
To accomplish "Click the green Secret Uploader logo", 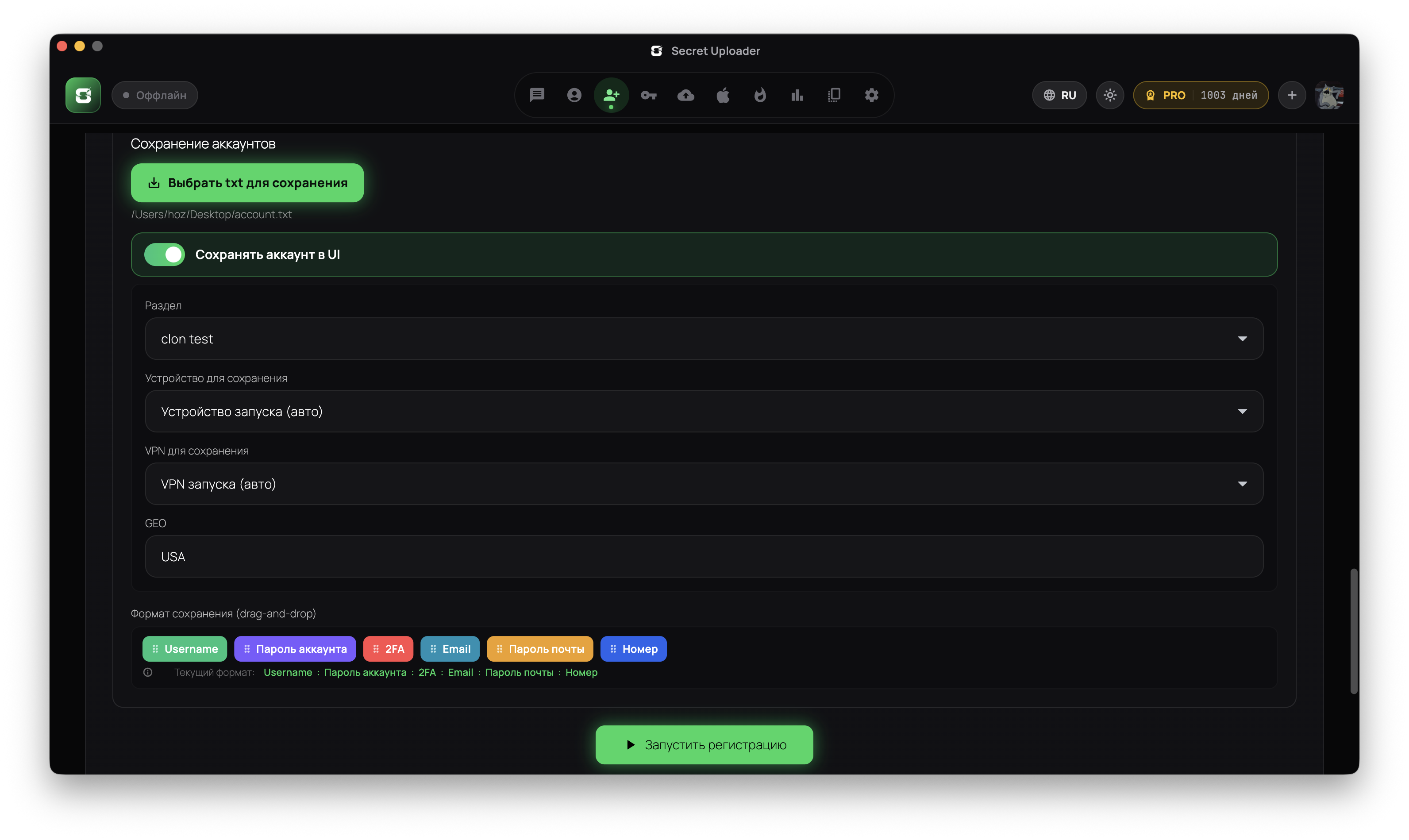I will point(83,95).
